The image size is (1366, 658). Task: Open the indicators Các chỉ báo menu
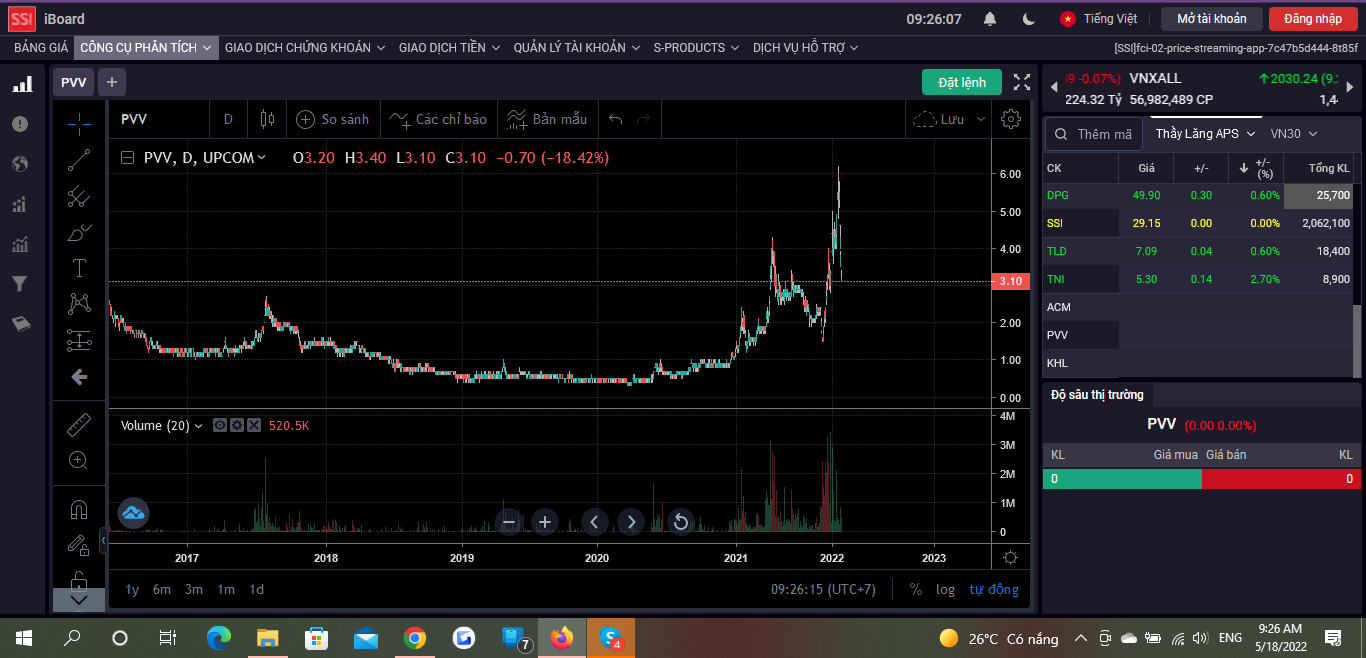[x=438, y=119]
